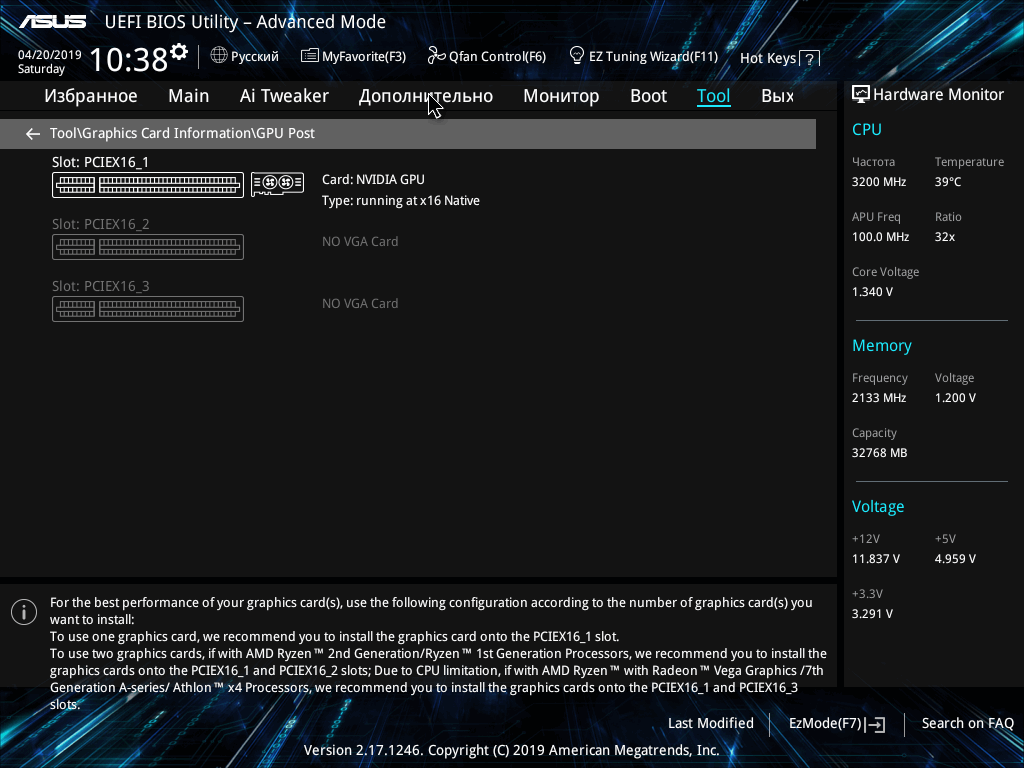
Task: Click the 'Slot: PCIEX16_2' label
Action: 101,224
